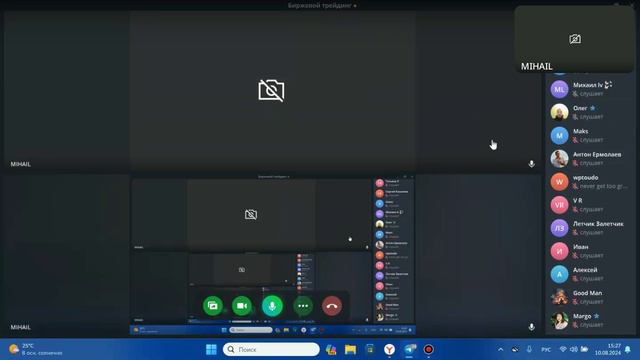Open the volume control in the tray
This screenshot has height=360, width=640.
(x=573, y=349)
